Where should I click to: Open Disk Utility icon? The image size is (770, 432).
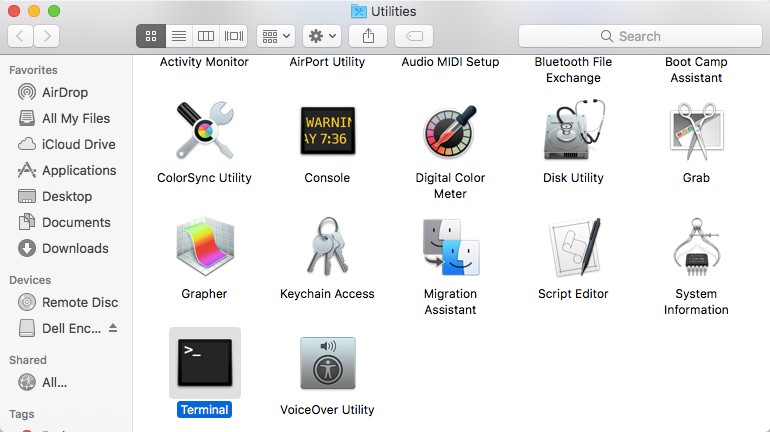pyautogui.click(x=573, y=132)
